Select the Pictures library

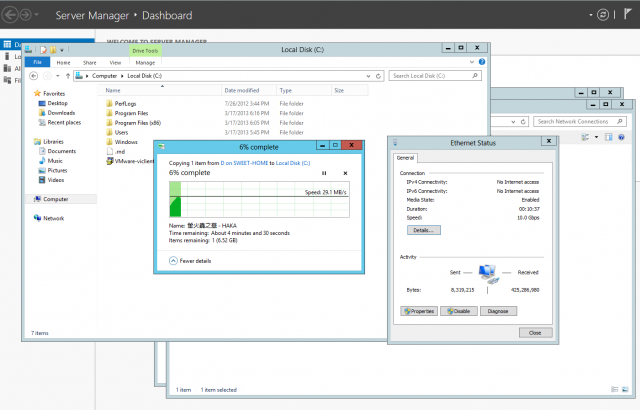[x=53, y=170]
